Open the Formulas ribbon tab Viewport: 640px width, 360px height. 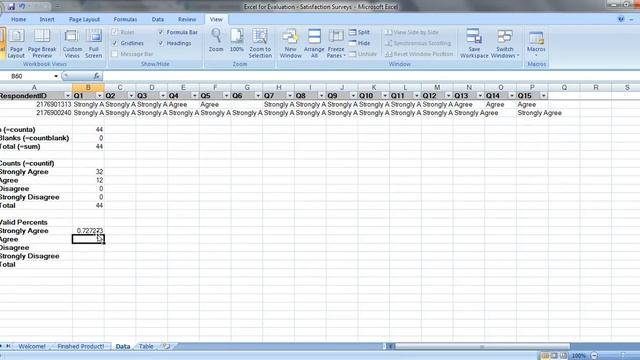pyautogui.click(x=125, y=19)
